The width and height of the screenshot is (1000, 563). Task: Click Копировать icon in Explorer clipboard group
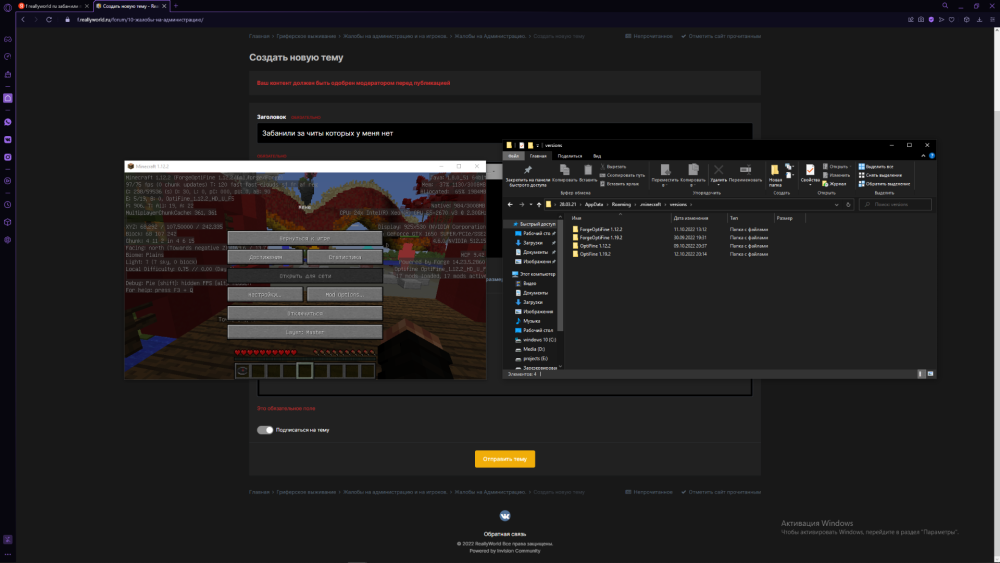pyautogui.click(x=564, y=170)
